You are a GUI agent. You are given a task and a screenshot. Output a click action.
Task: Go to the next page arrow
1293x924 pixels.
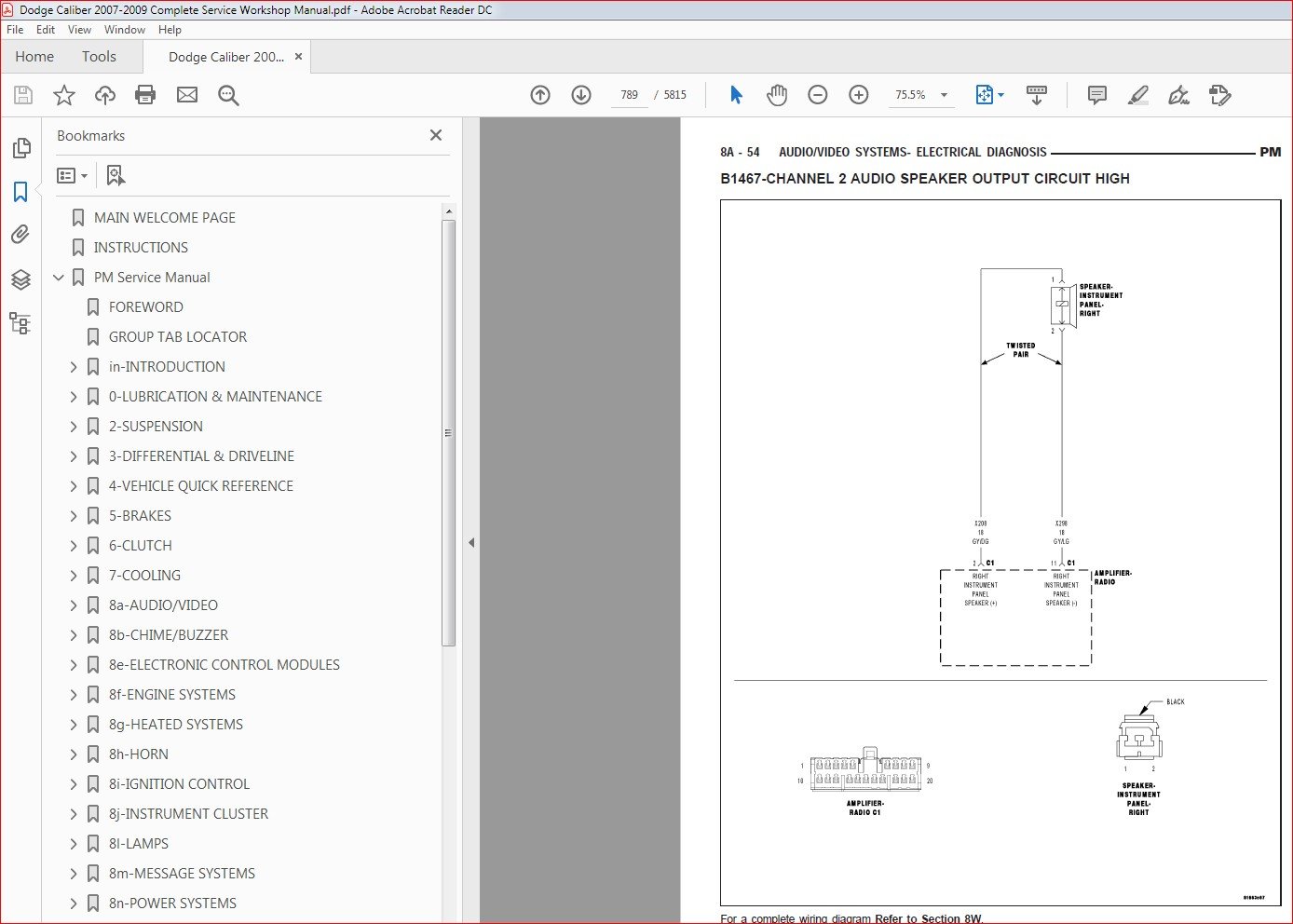click(x=581, y=95)
